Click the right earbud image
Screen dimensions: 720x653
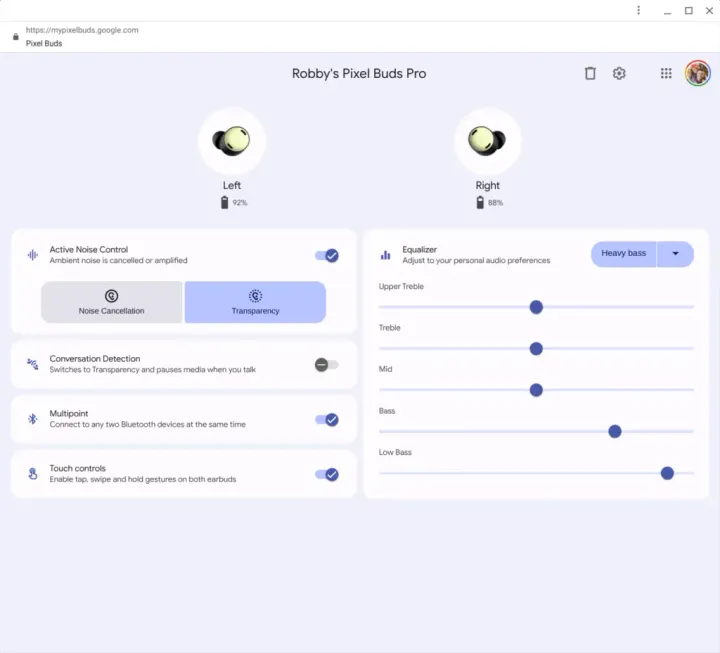tap(488, 141)
